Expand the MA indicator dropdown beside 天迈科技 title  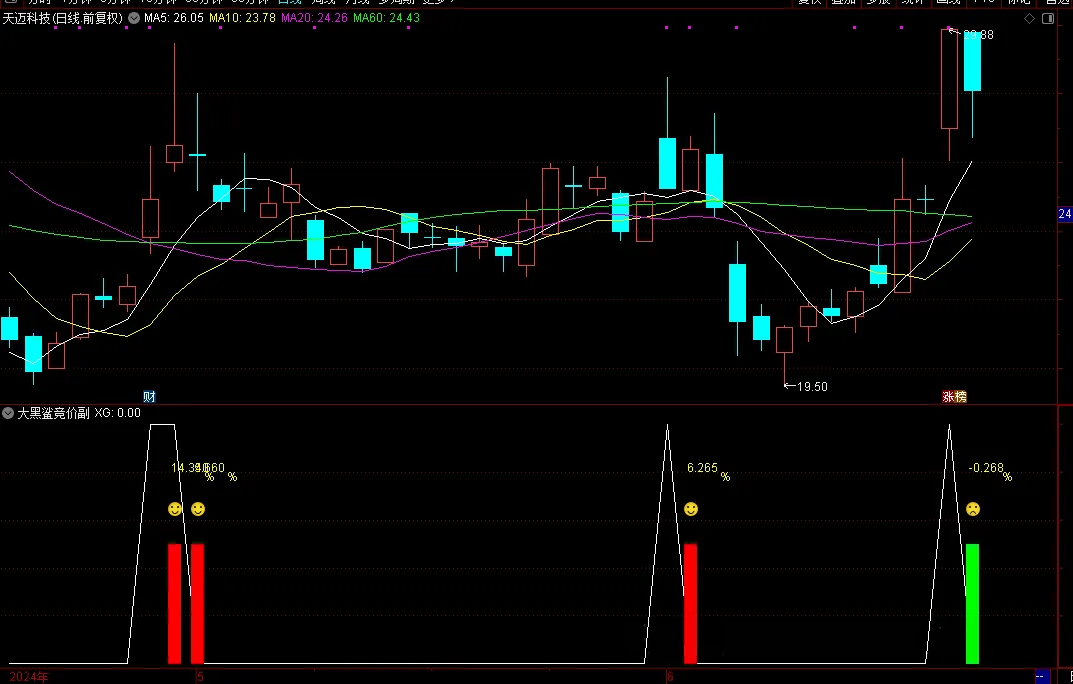click(x=134, y=18)
